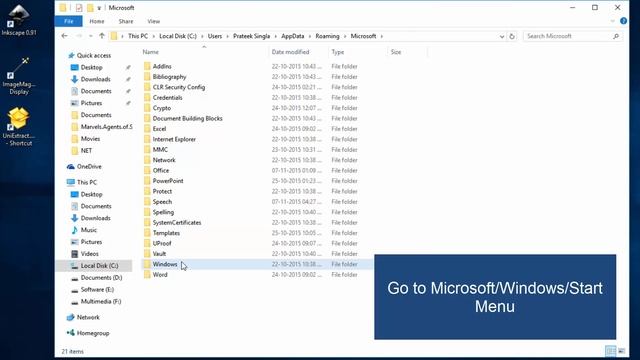Open Network in the navigation pane
Image resolution: width=640 pixels, height=360 pixels.
tap(83, 317)
